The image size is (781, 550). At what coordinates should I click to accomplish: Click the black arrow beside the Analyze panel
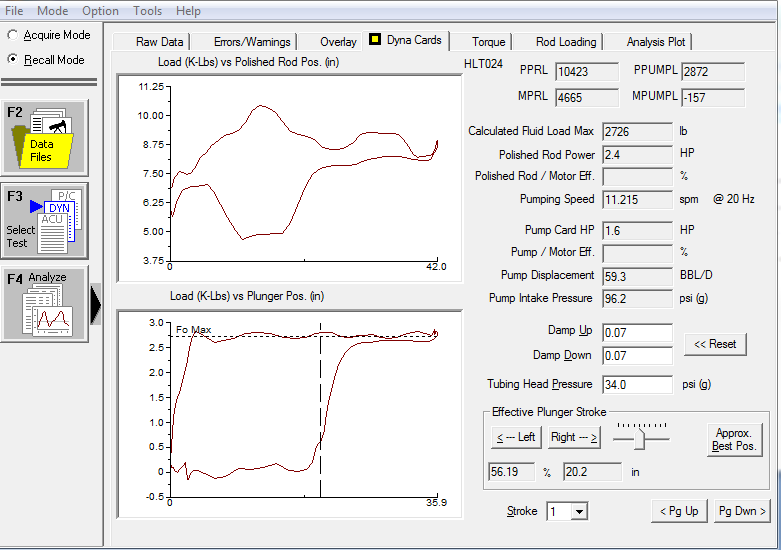pos(96,304)
